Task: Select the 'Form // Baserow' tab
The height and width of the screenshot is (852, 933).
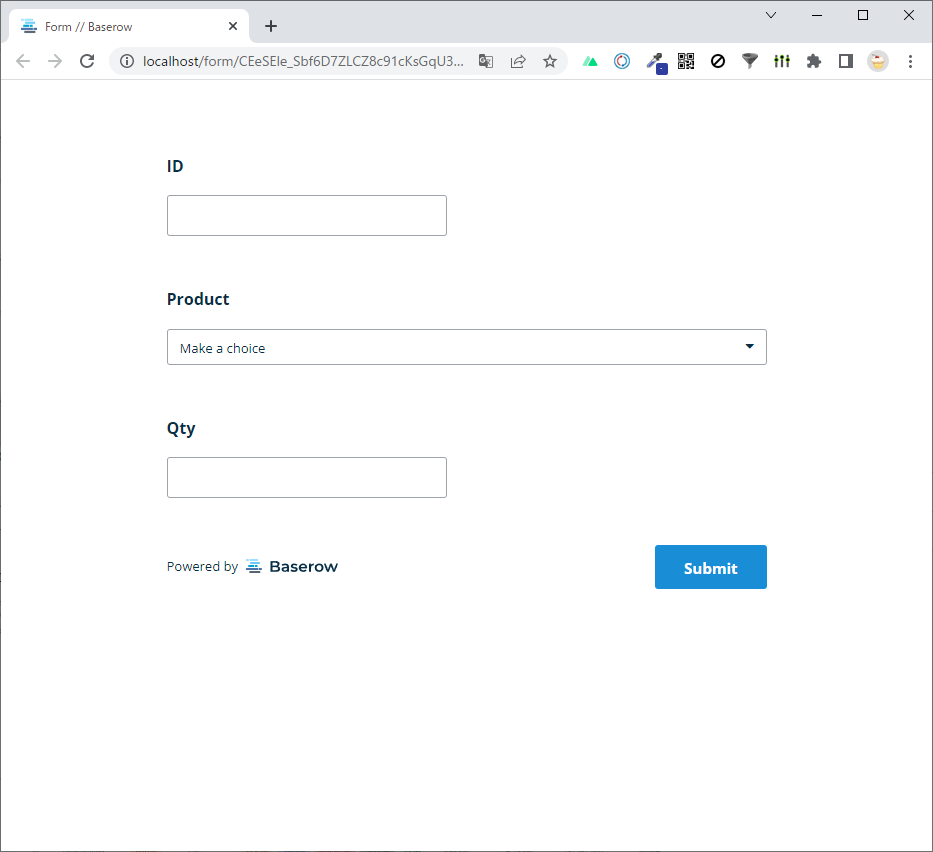Action: [x=129, y=26]
